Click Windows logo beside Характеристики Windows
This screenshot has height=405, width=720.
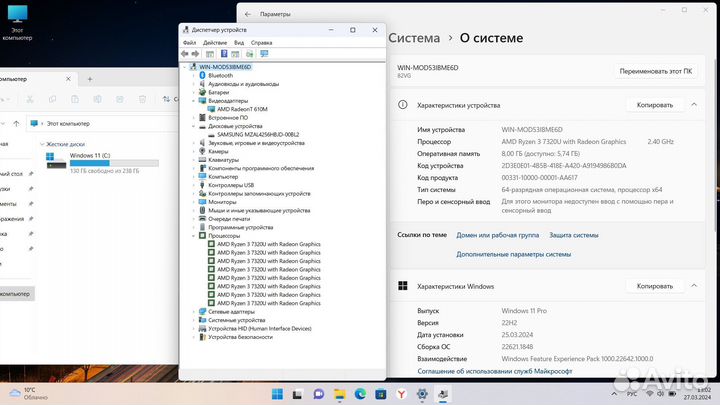click(x=403, y=286)
